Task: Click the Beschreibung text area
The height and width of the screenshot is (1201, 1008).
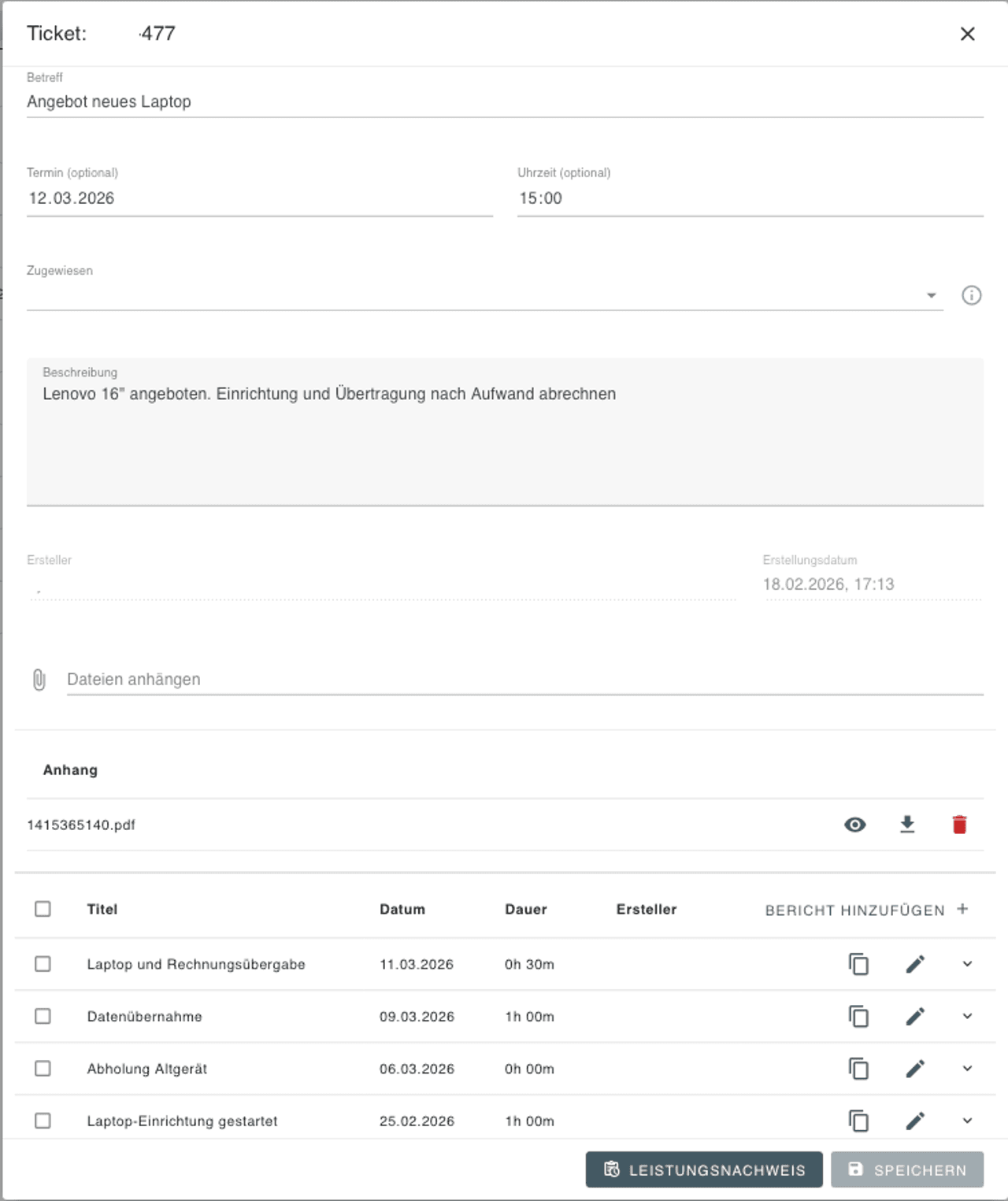Action: 505,432
